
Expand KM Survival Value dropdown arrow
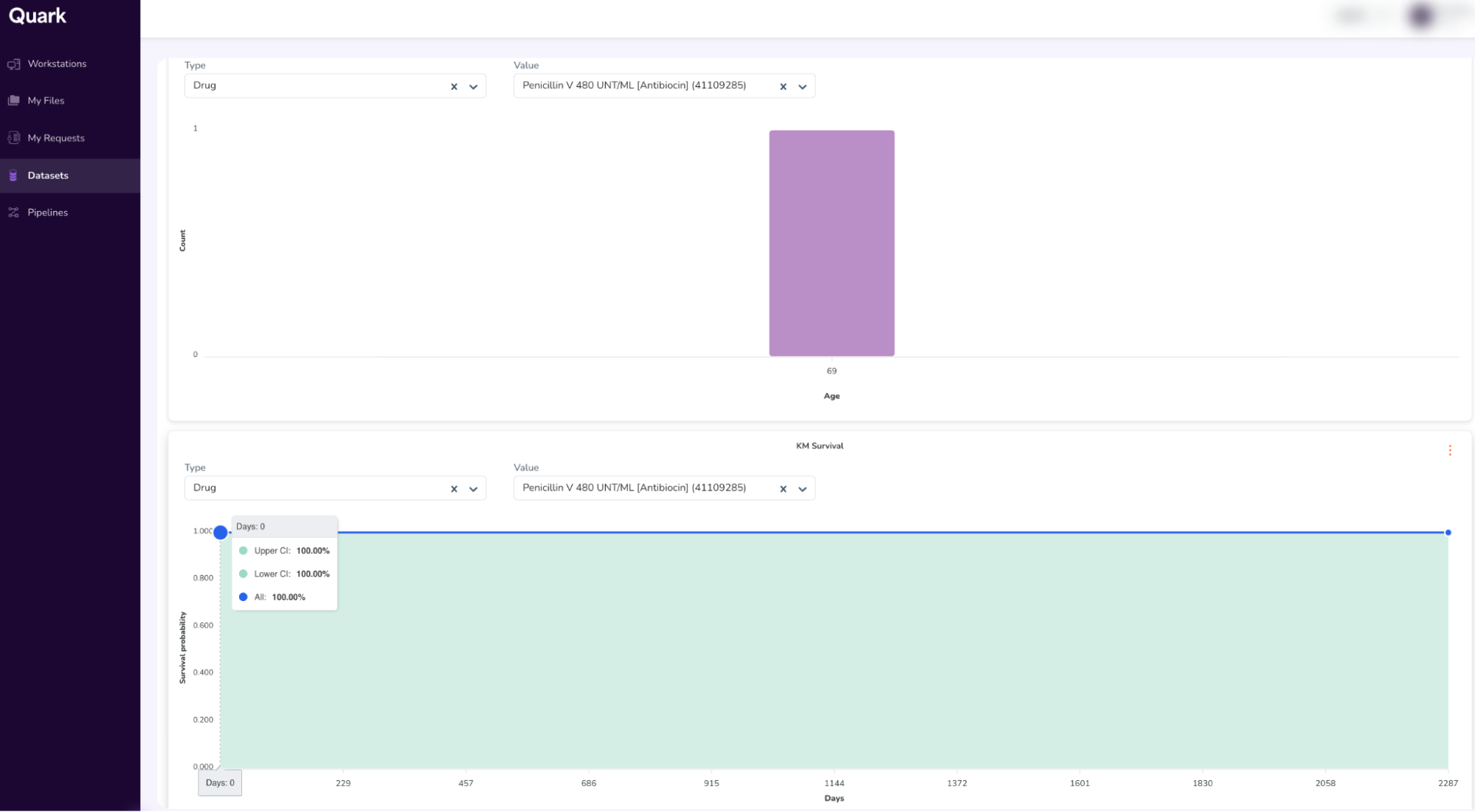(802, 489)
